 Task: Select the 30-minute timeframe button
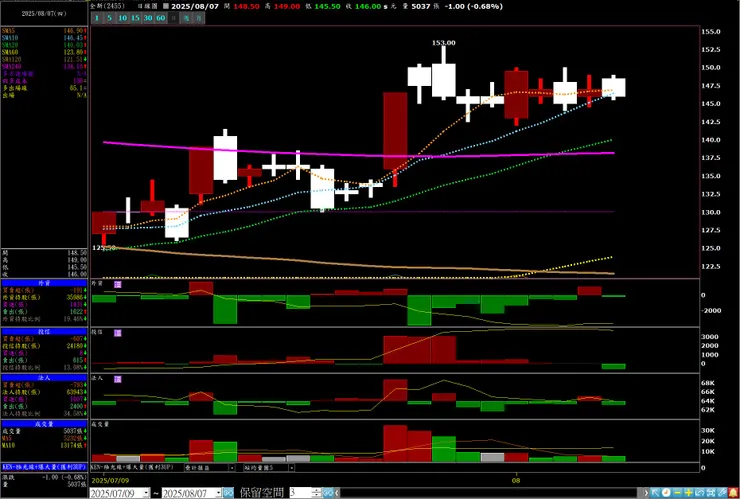click(x=148, y=18)
